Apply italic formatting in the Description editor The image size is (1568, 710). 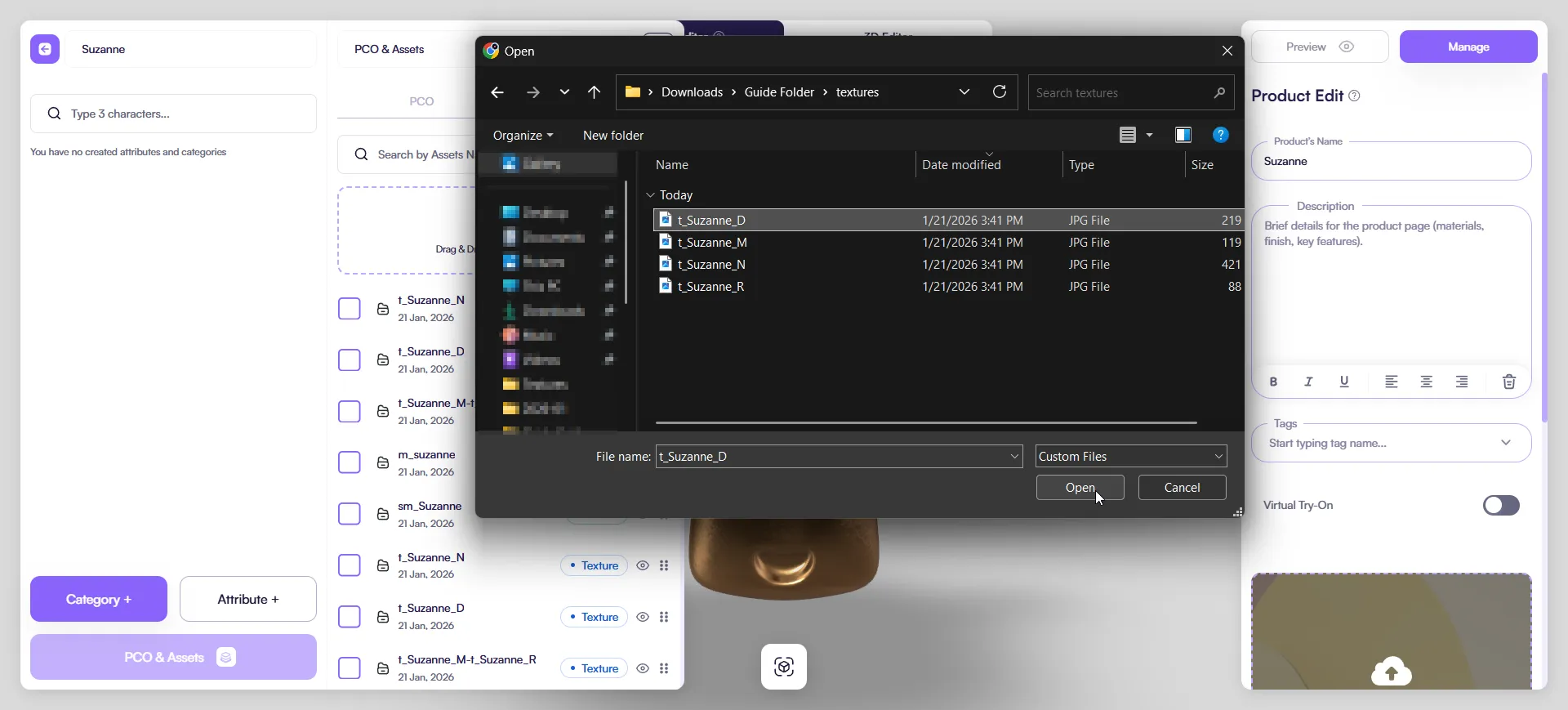click(1308, 382)
